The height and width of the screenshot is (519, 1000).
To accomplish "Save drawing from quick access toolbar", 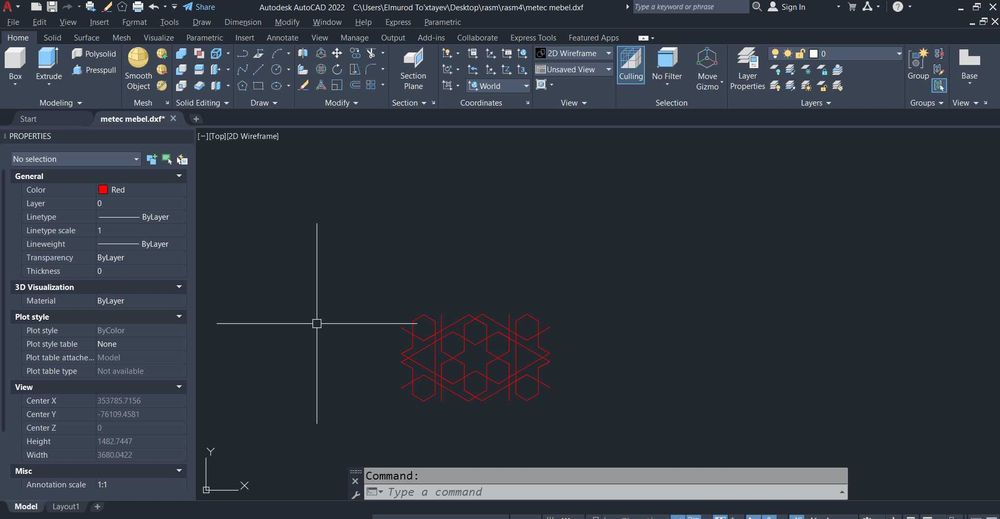I will pos(52,7).
